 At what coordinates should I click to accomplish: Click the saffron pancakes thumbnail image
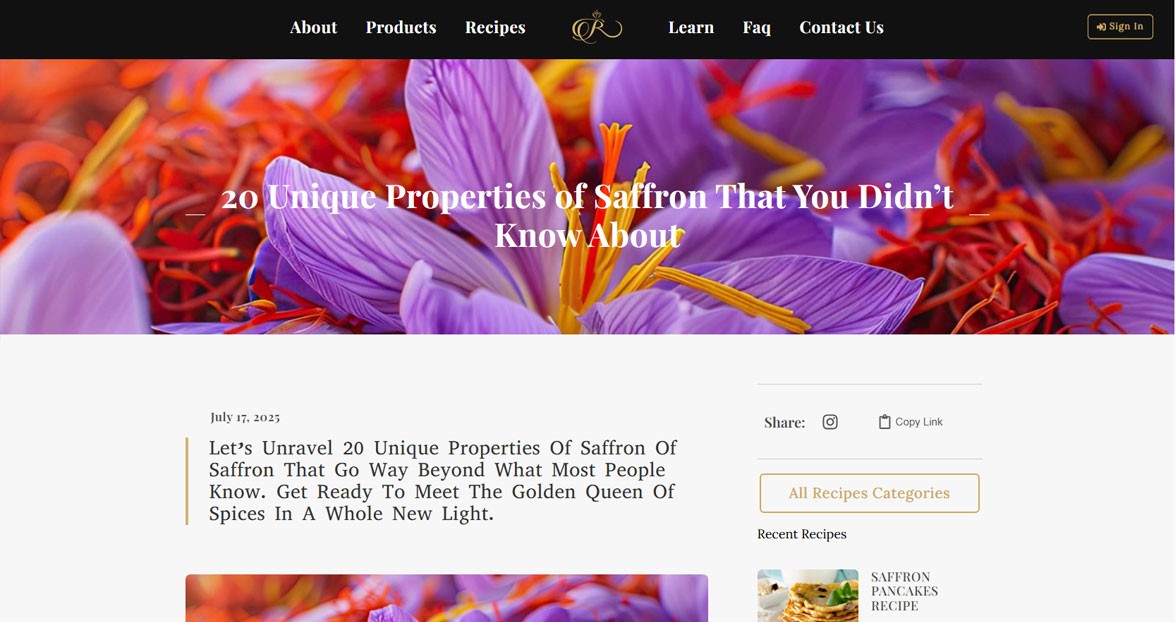click(808, 596)
